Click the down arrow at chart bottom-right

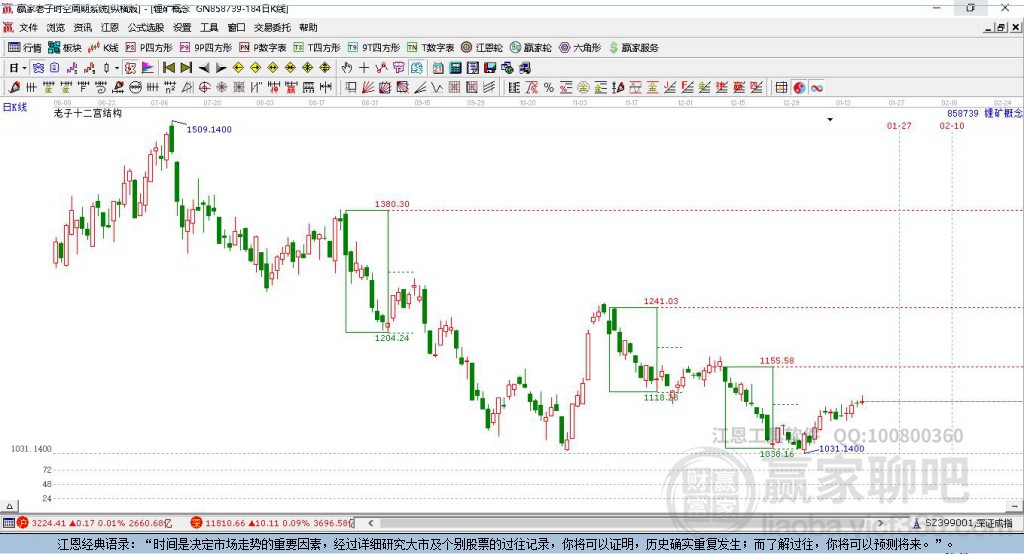pyautogui.click(x=1016, y=506)
